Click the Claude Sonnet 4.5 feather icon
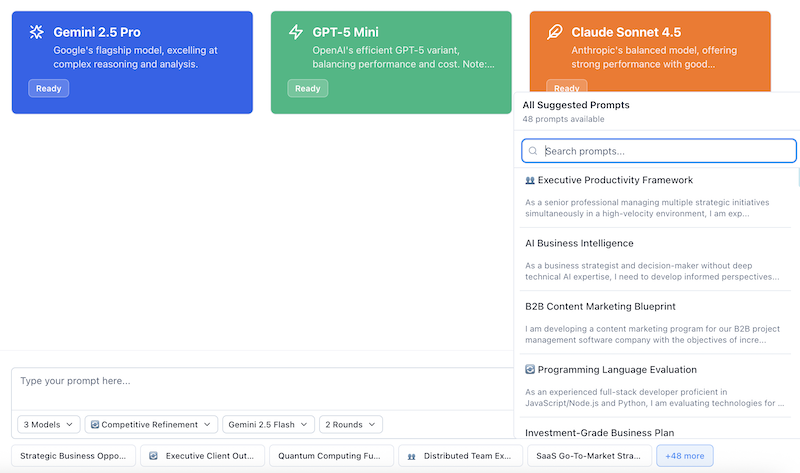Screen dimensions: 800x473 click(554, 32)
